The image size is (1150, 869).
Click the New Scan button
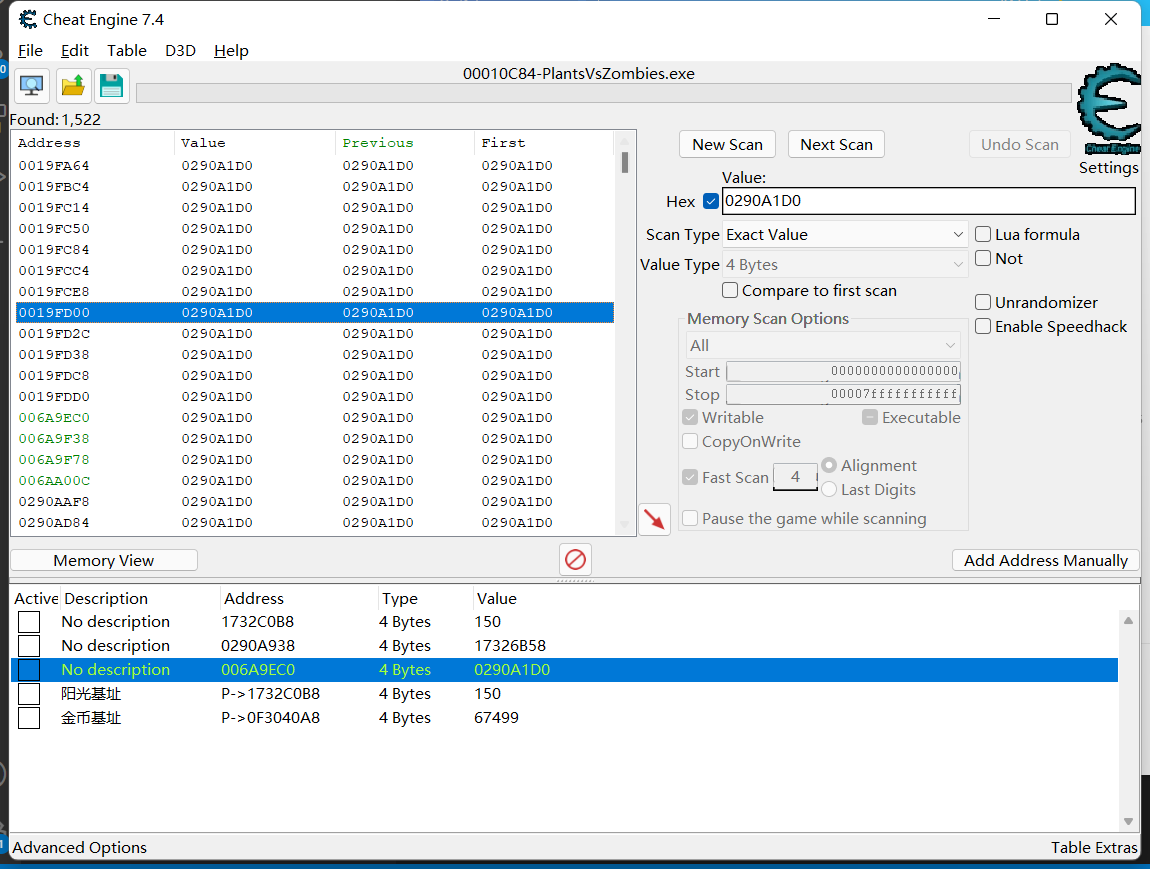[x=728, y=144]
